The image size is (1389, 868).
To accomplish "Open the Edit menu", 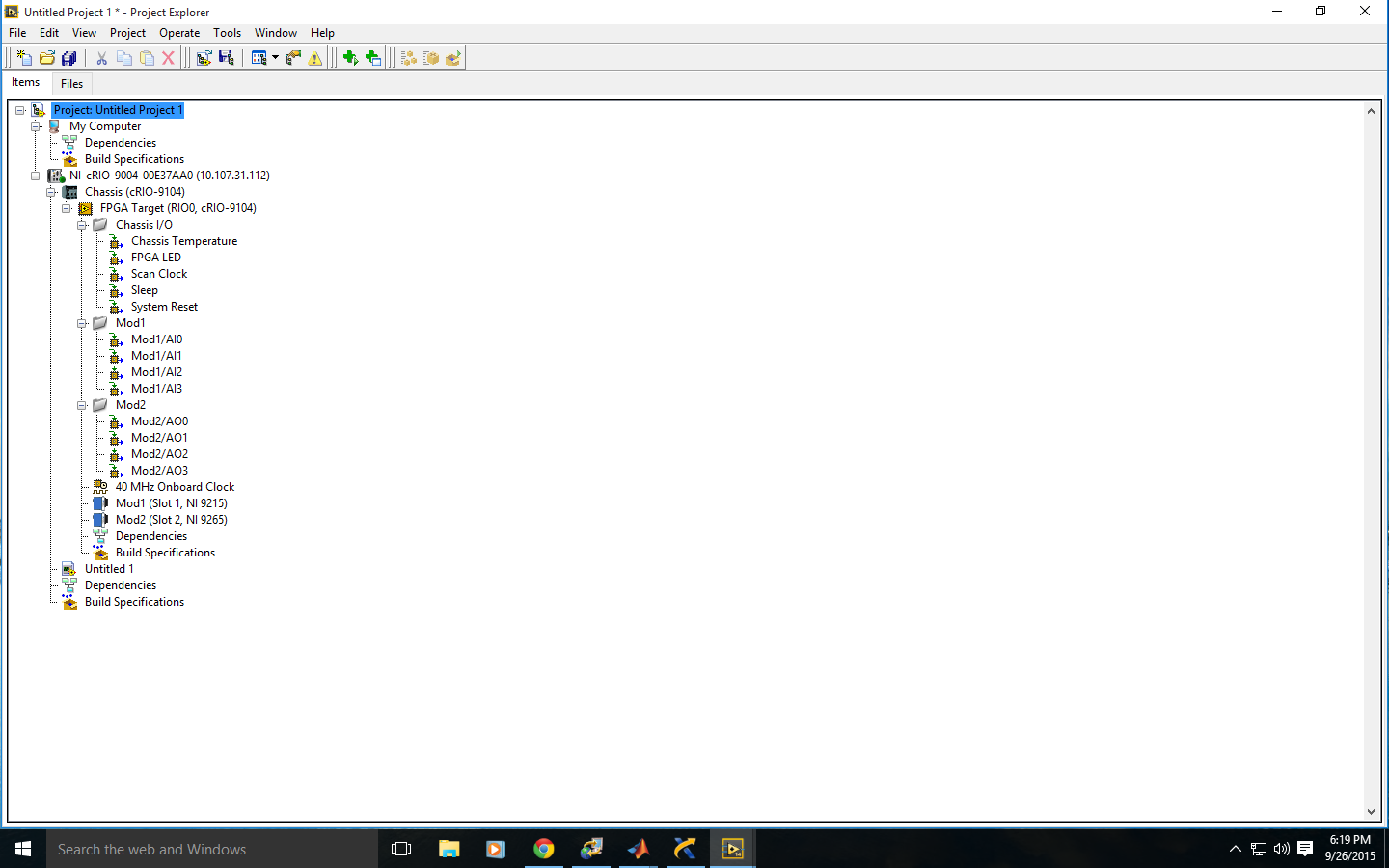I will tap(49, 33).
